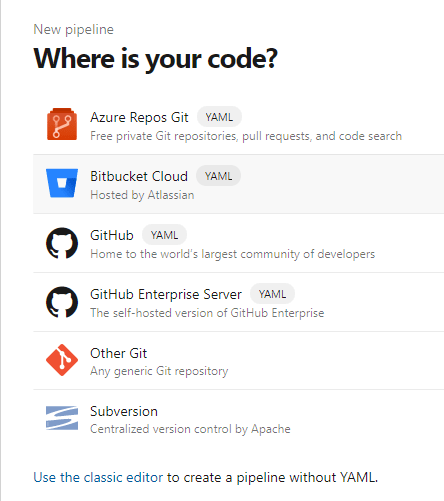Click the YAML badge beside Bitbucket Cloud
The height and width of the screenshot is (501, 444).
pos(218,176)
